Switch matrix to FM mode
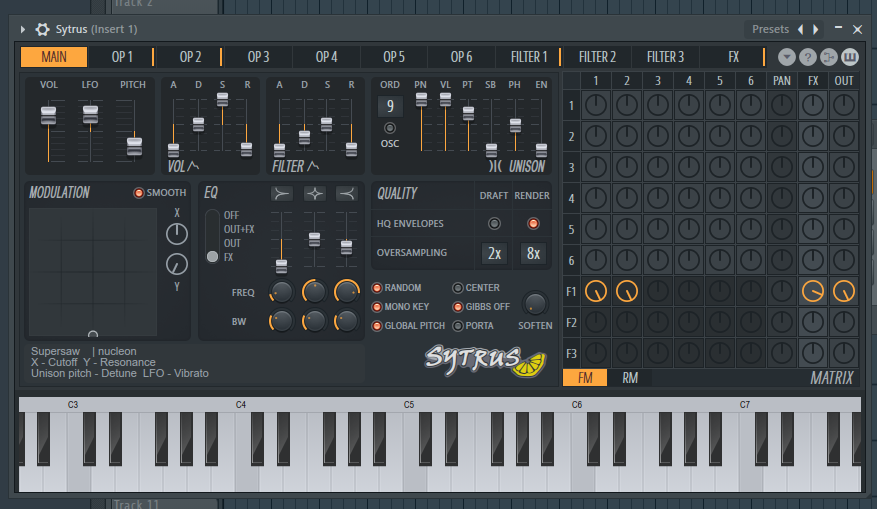 click(585, 378)
